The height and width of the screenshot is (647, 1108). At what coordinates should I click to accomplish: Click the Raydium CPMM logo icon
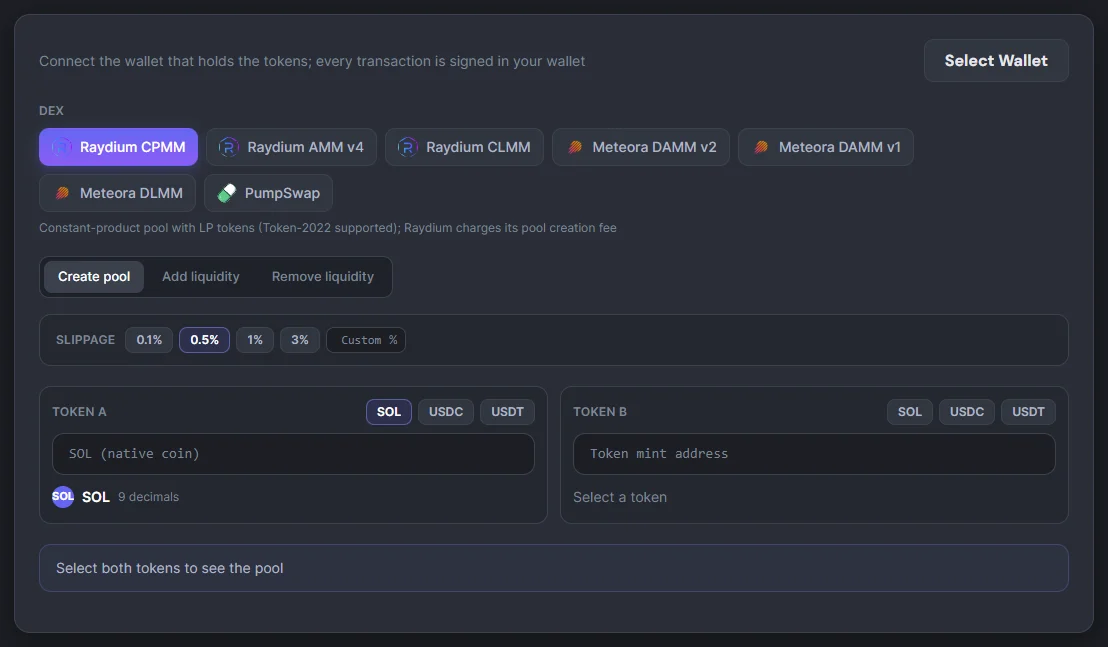(61, 147)
